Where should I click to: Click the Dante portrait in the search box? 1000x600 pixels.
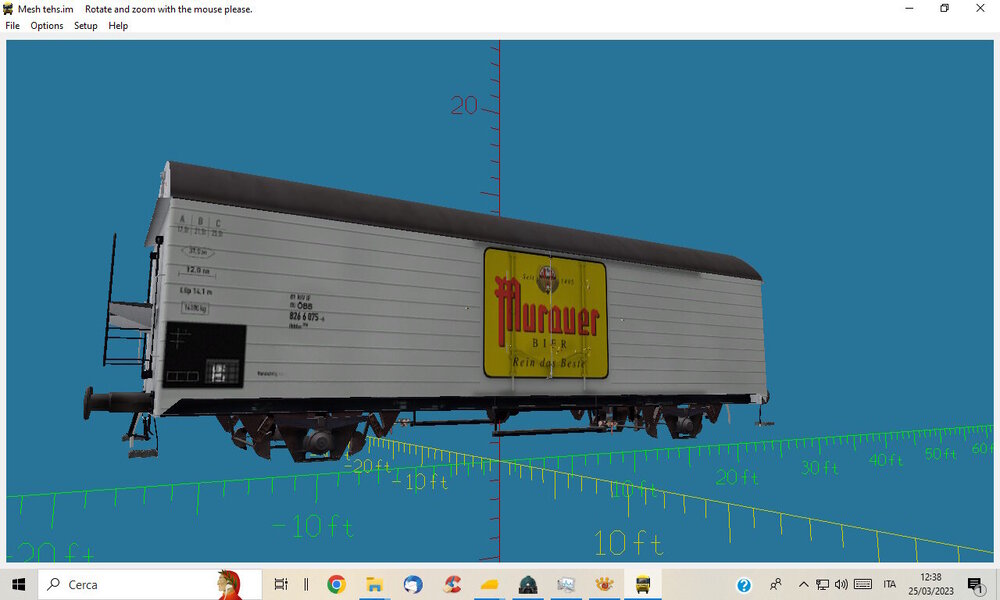tap(229, 584)
